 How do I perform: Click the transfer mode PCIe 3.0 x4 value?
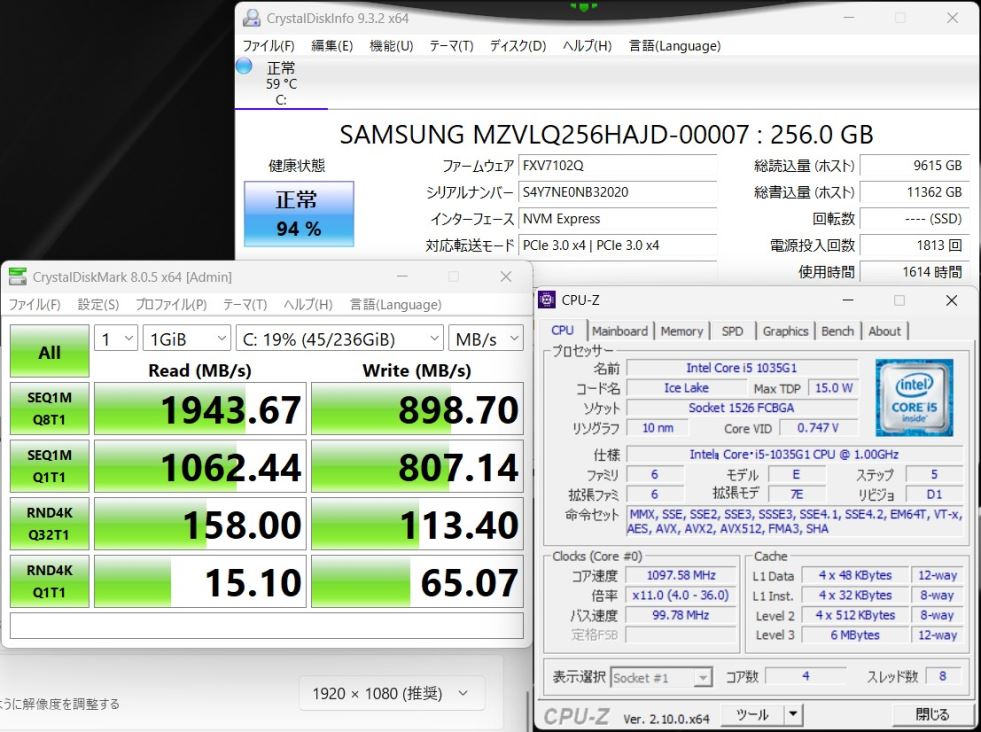[x=618, y=245]
